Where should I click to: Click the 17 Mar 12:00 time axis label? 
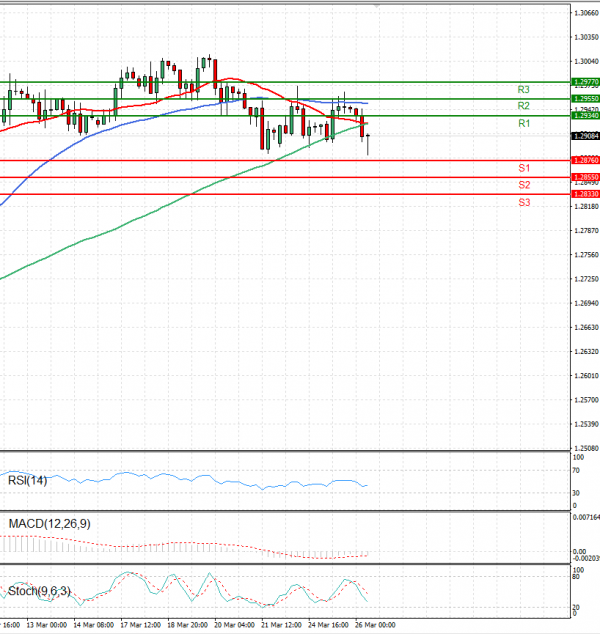(139, 625)
